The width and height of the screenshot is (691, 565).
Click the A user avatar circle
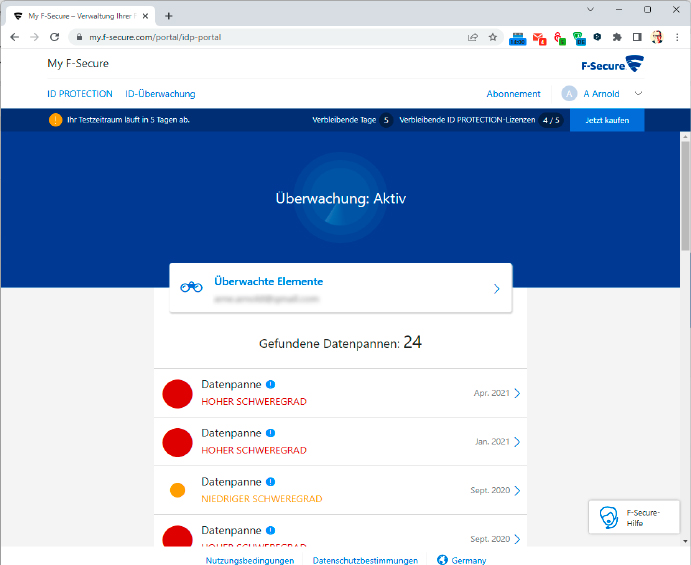pos(569,93)
